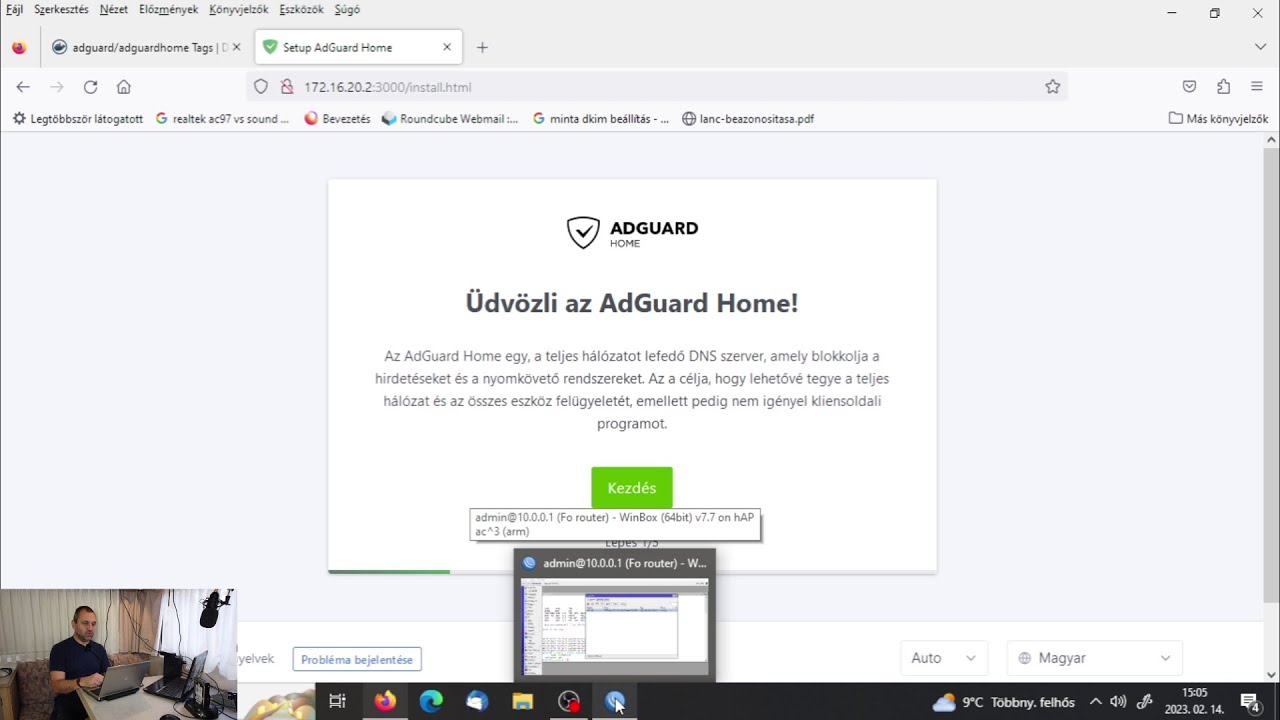Open the Magyar language dropdown

point(1094,658)
